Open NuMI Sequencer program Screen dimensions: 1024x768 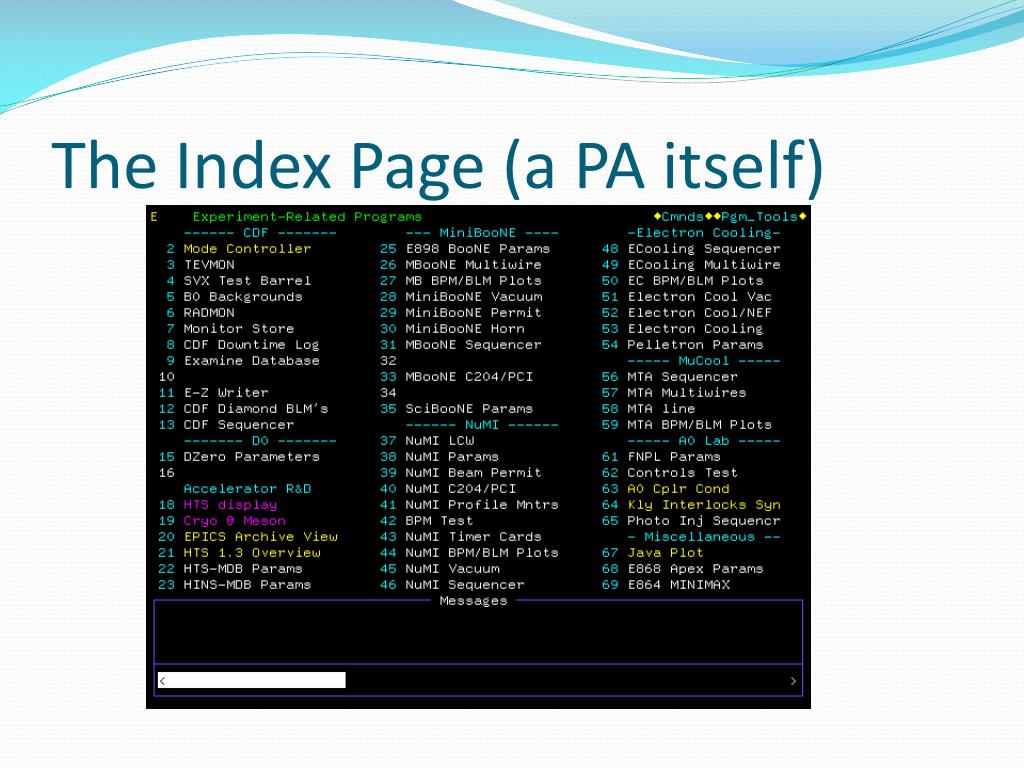click(465, 584)
